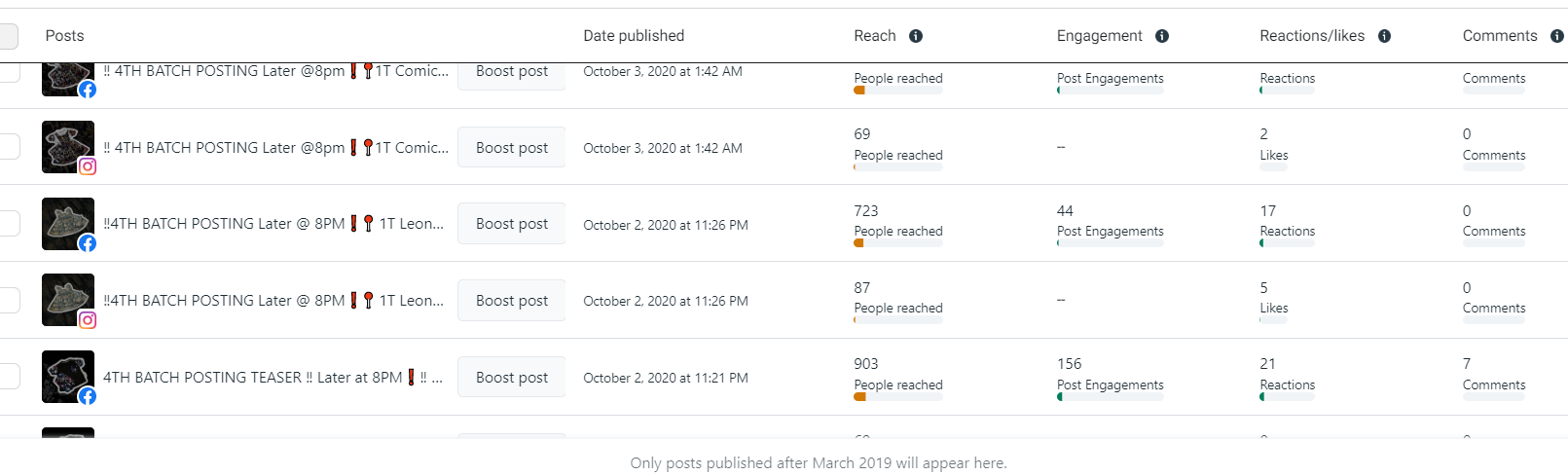Click reach progress bar for 903 people reached
The height and width of the screenshot is (476, 1568).
coord(897,397)
